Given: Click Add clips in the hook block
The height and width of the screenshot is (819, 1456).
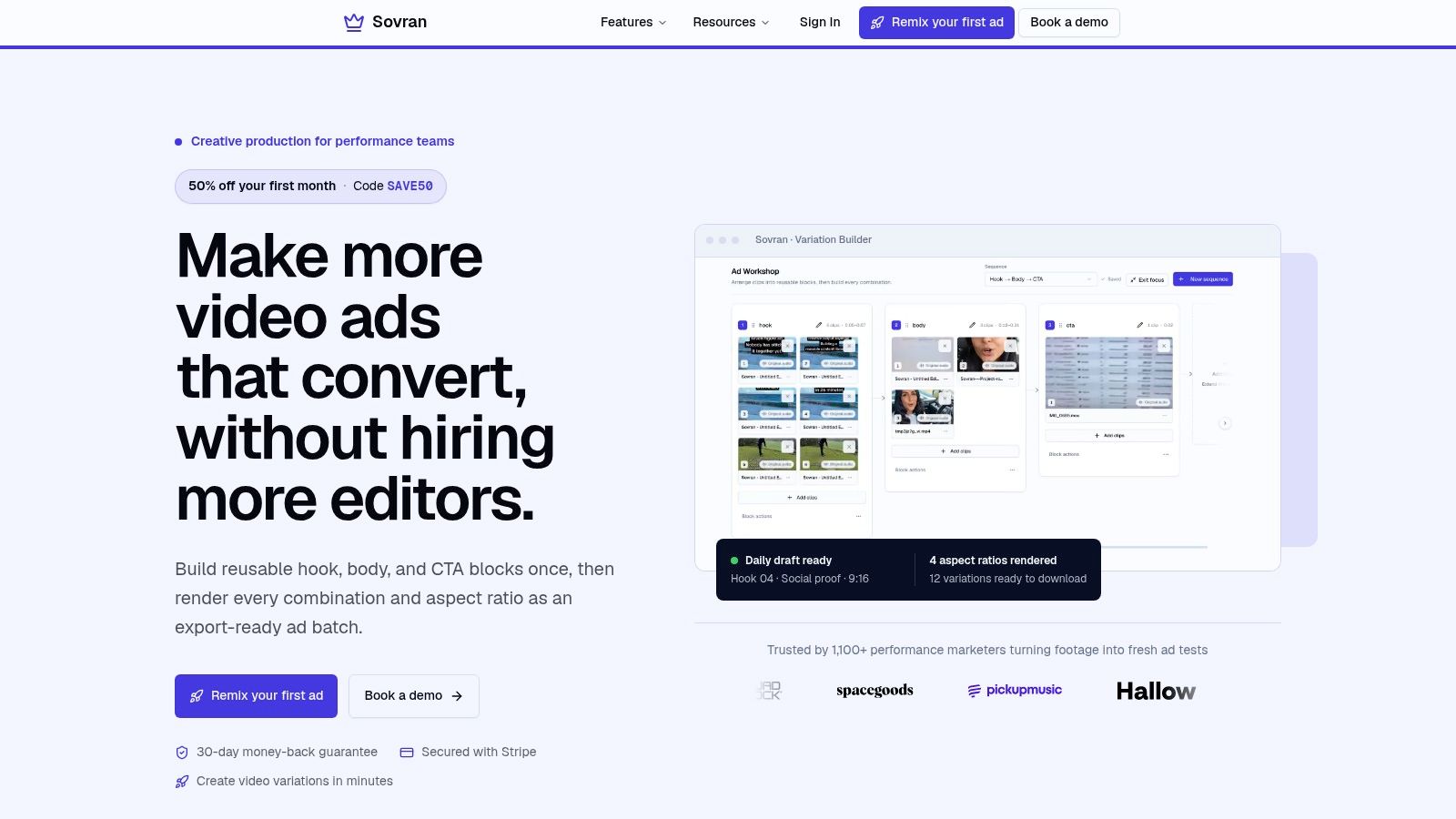Looking at the screenshot, I should point(802,498).
